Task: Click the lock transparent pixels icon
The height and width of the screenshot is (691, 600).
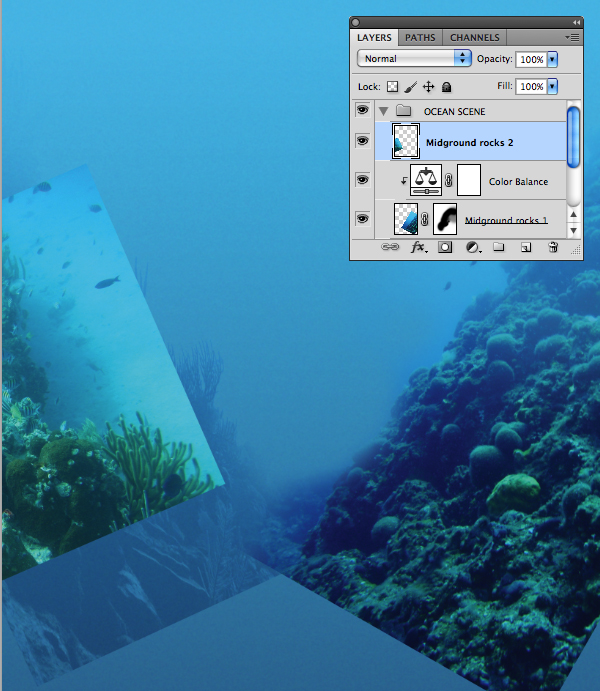Action: (x=392, y=87)
